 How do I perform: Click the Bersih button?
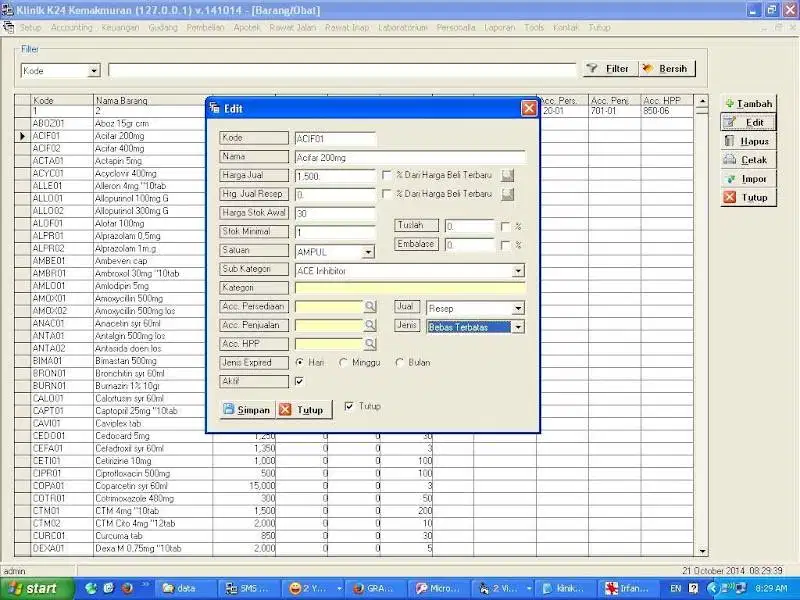click(667, 68)
